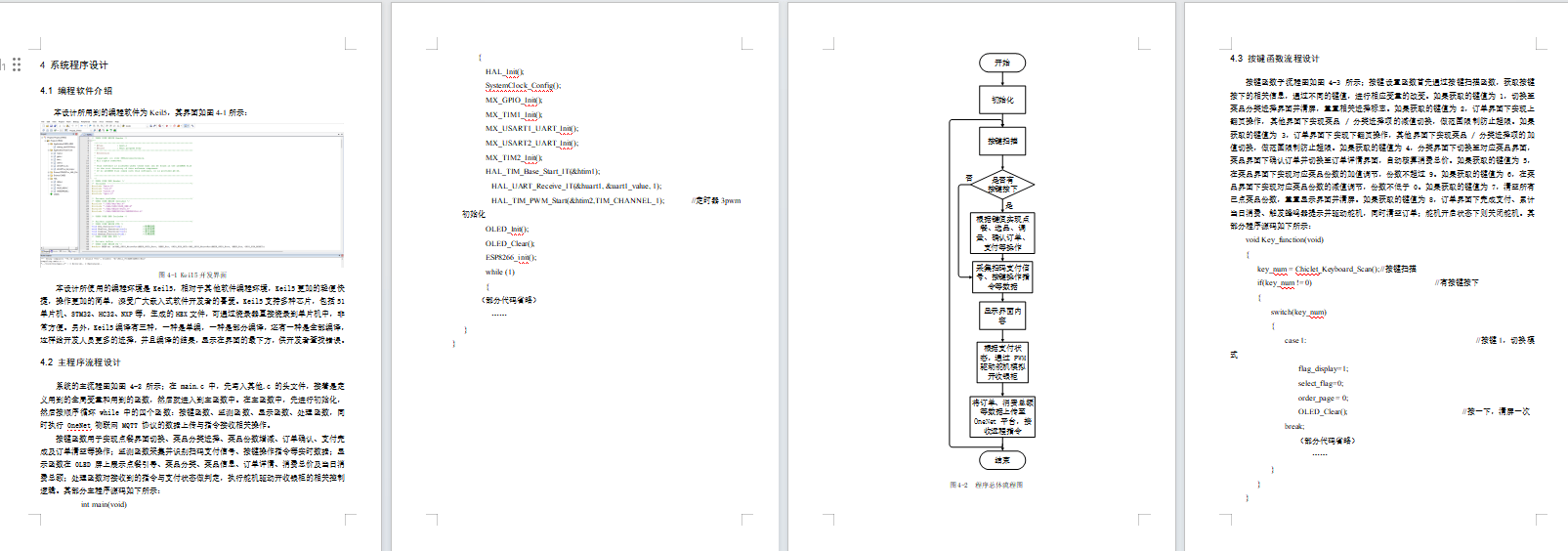This screenshot has width=1568, height=551.
Task: Click the 'OLED_Clear();' line on page four
Action: pos(1322,411)
